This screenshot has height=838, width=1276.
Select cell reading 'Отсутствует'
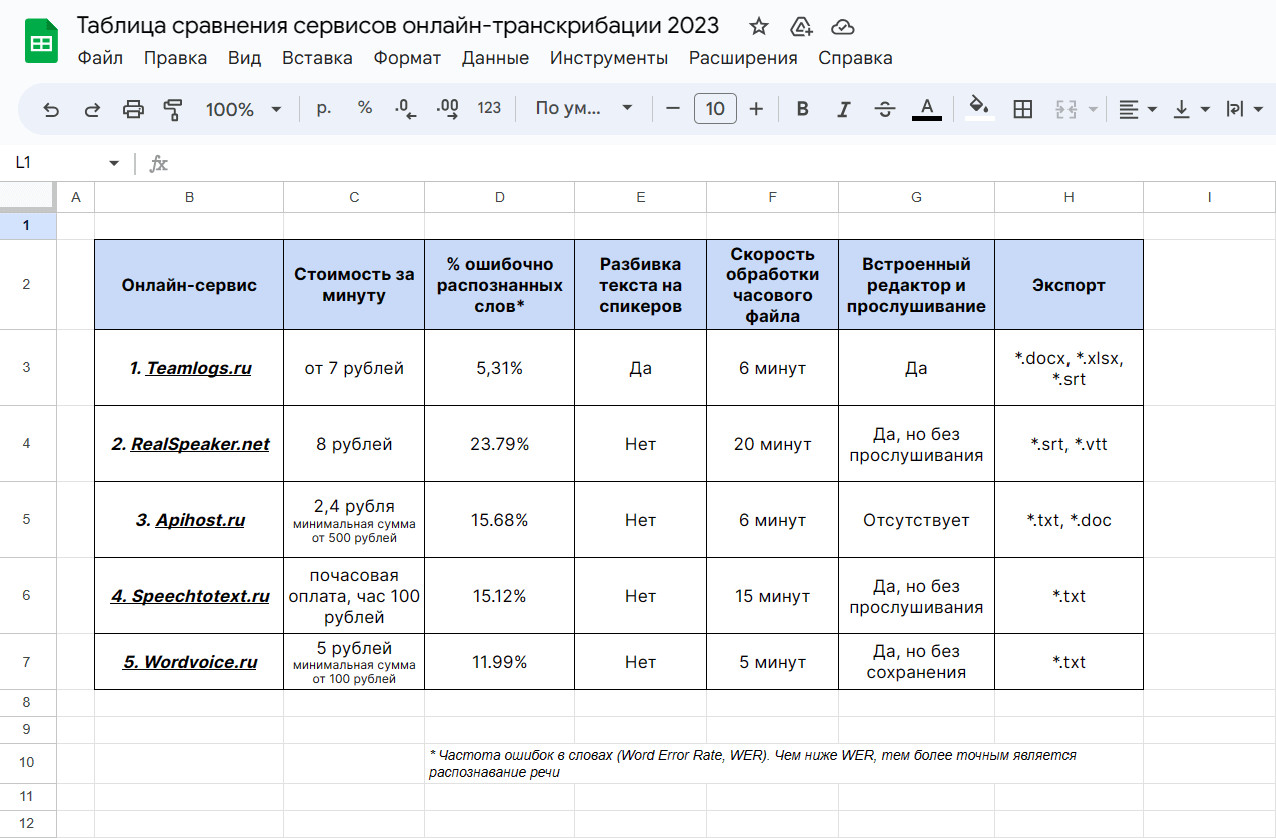point(916,520)
